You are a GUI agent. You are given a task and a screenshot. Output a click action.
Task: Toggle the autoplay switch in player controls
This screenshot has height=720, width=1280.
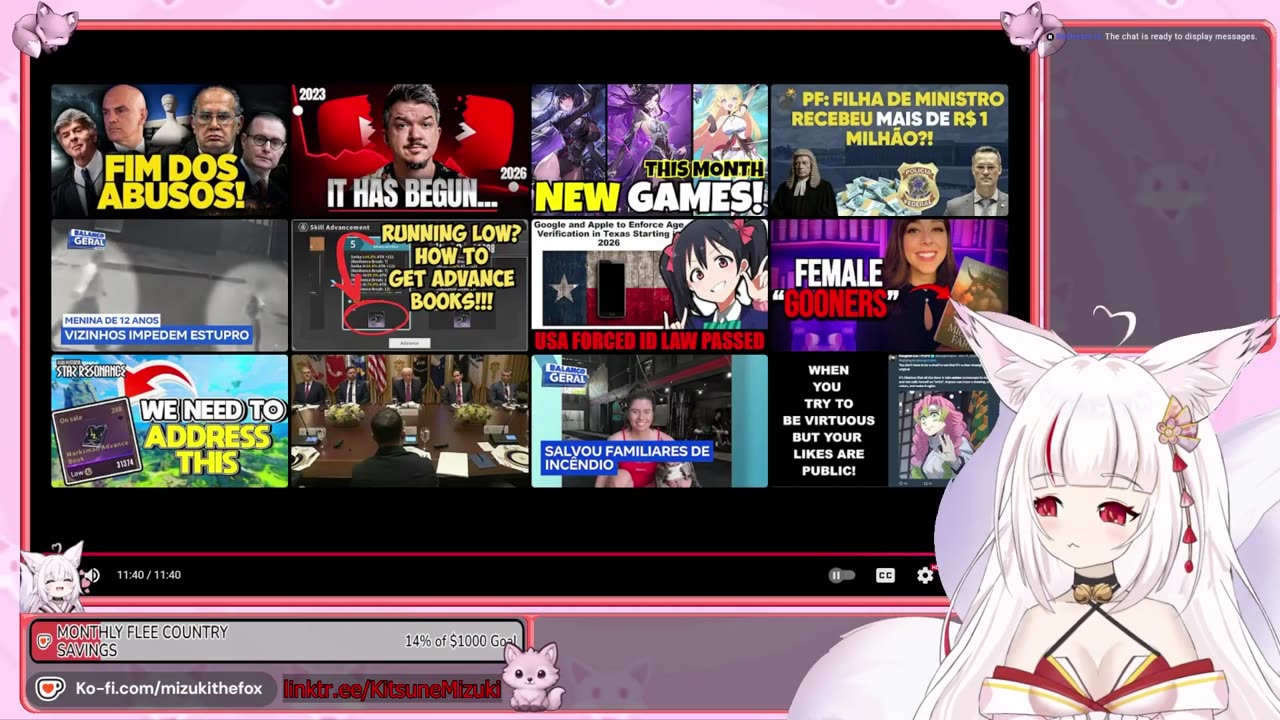(842, 575)
